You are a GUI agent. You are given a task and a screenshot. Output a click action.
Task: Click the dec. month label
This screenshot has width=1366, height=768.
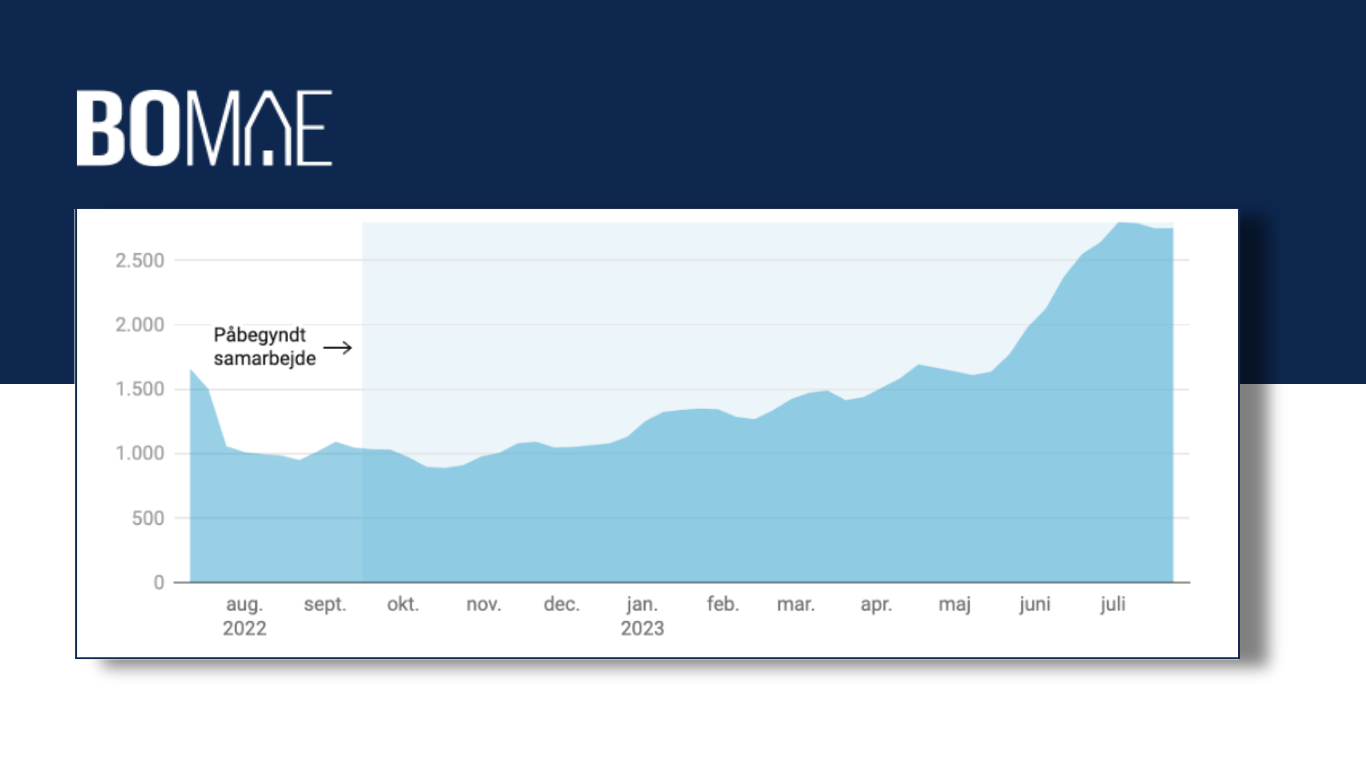(x=561, y=605)
